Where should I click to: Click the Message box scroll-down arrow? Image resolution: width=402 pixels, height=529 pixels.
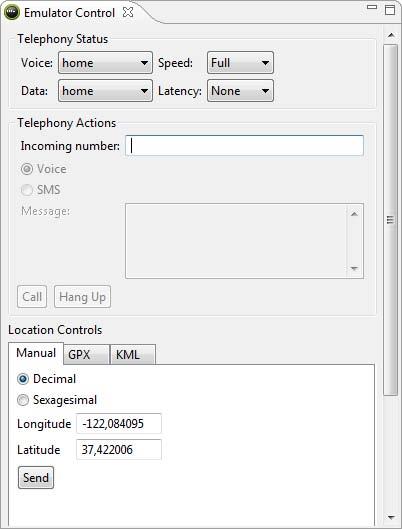tap(354, 269)
